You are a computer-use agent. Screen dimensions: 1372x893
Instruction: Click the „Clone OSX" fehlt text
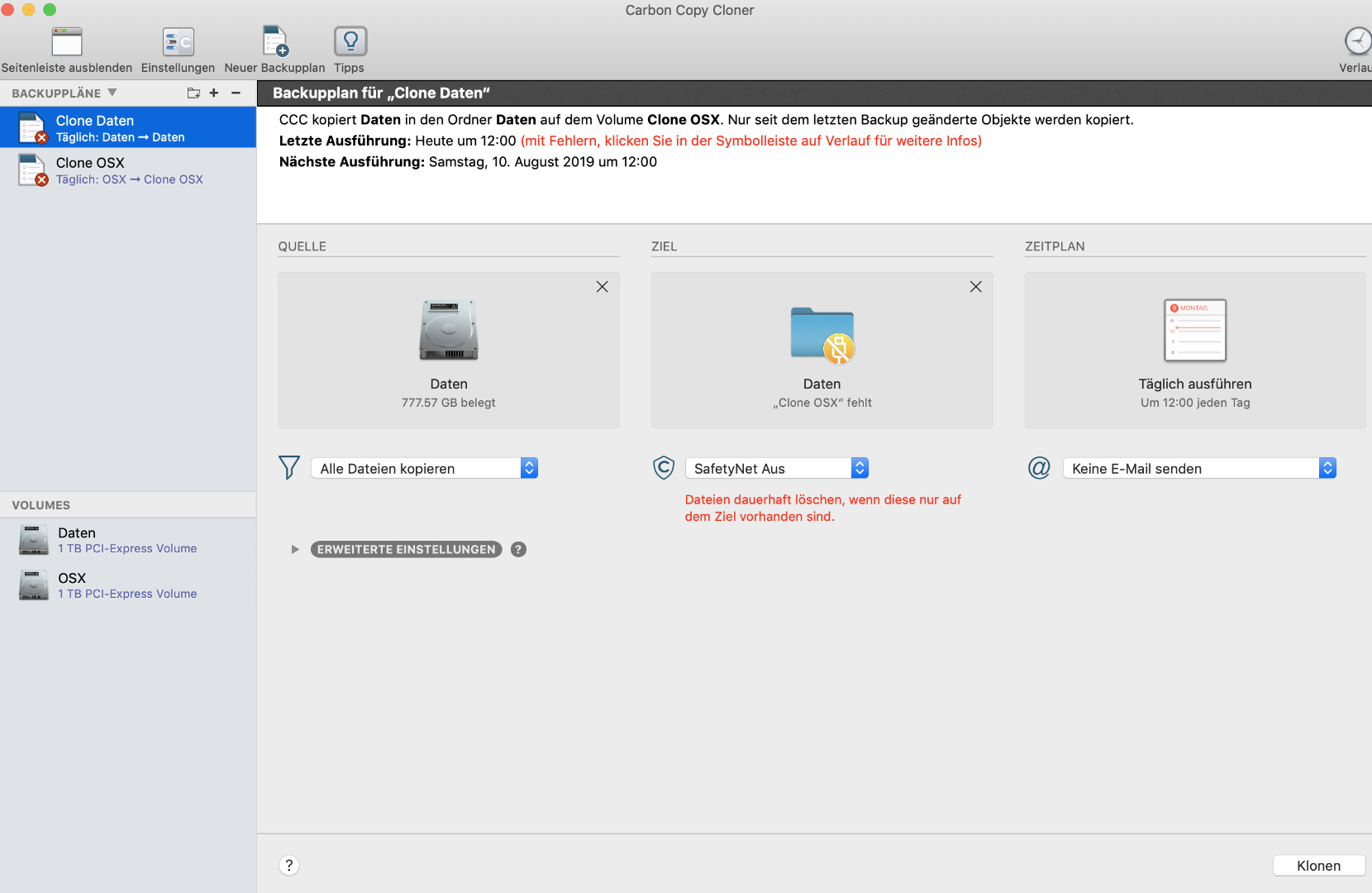point(822,403)
